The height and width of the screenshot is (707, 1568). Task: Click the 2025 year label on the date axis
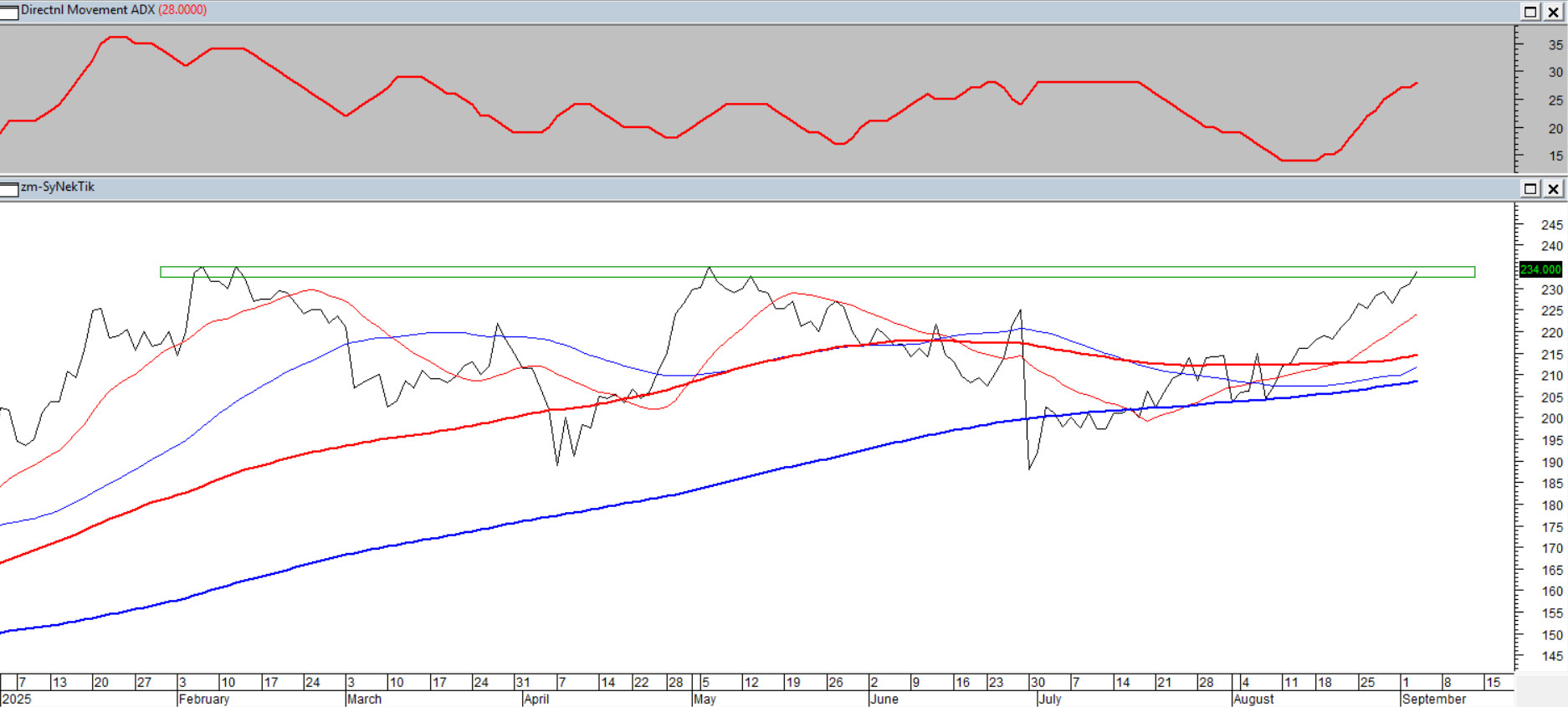point(17,699)
